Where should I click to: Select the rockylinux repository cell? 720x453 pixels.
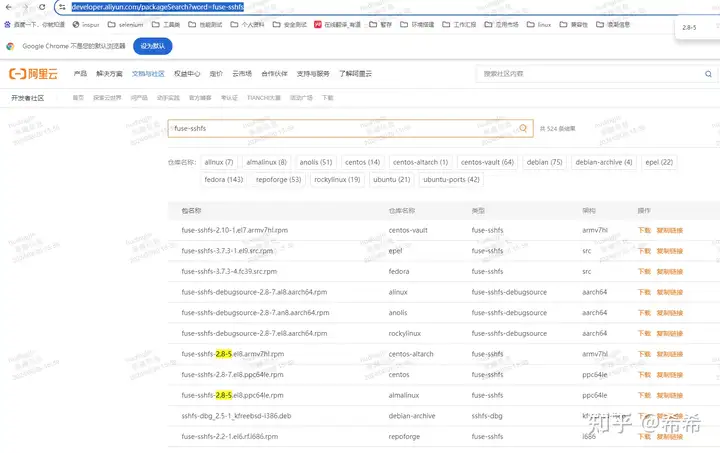point(405,334)
